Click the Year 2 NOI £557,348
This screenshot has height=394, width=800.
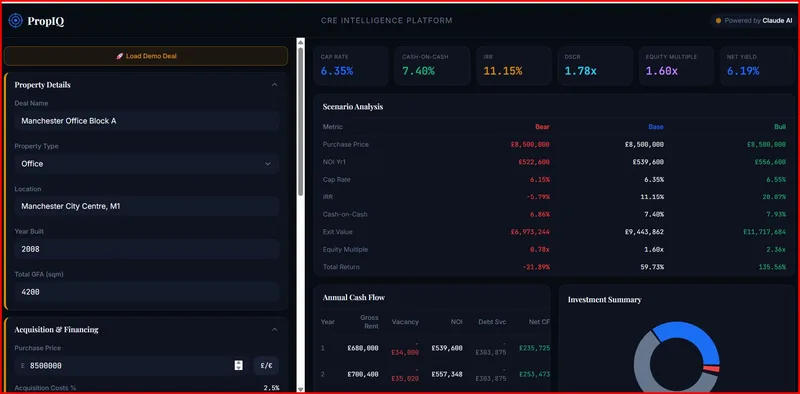pos(447,374)
